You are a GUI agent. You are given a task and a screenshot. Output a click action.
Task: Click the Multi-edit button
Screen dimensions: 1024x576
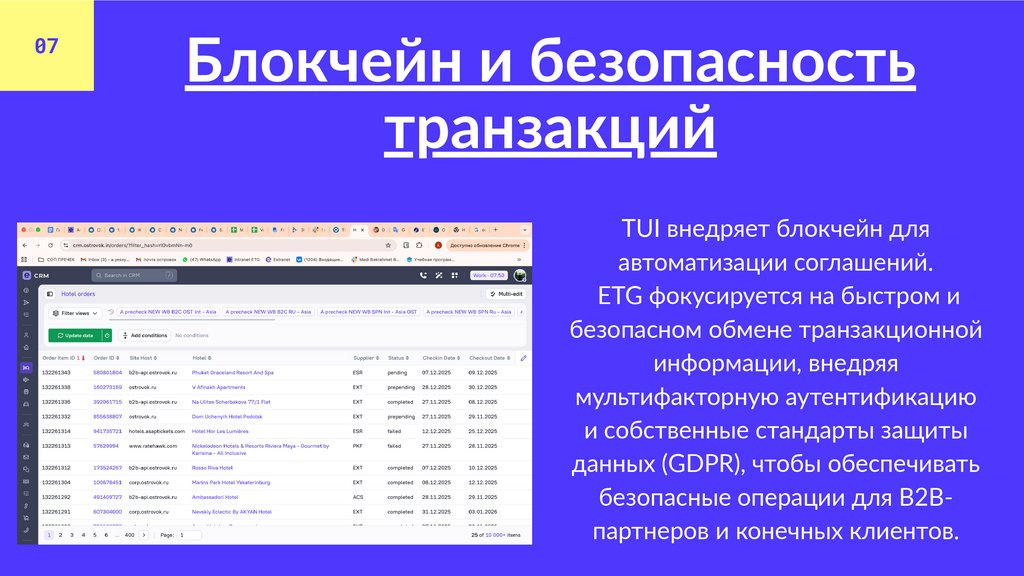(x=506, y=294)
